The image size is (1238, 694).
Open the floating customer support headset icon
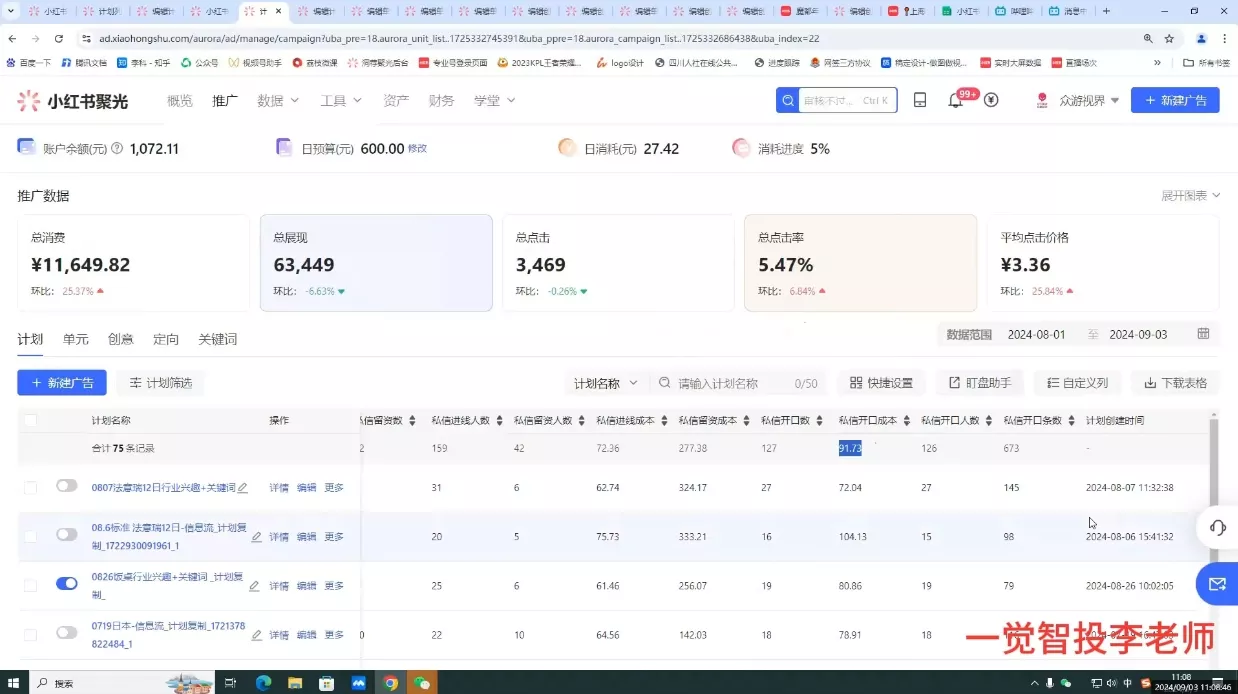point(1216,527)
